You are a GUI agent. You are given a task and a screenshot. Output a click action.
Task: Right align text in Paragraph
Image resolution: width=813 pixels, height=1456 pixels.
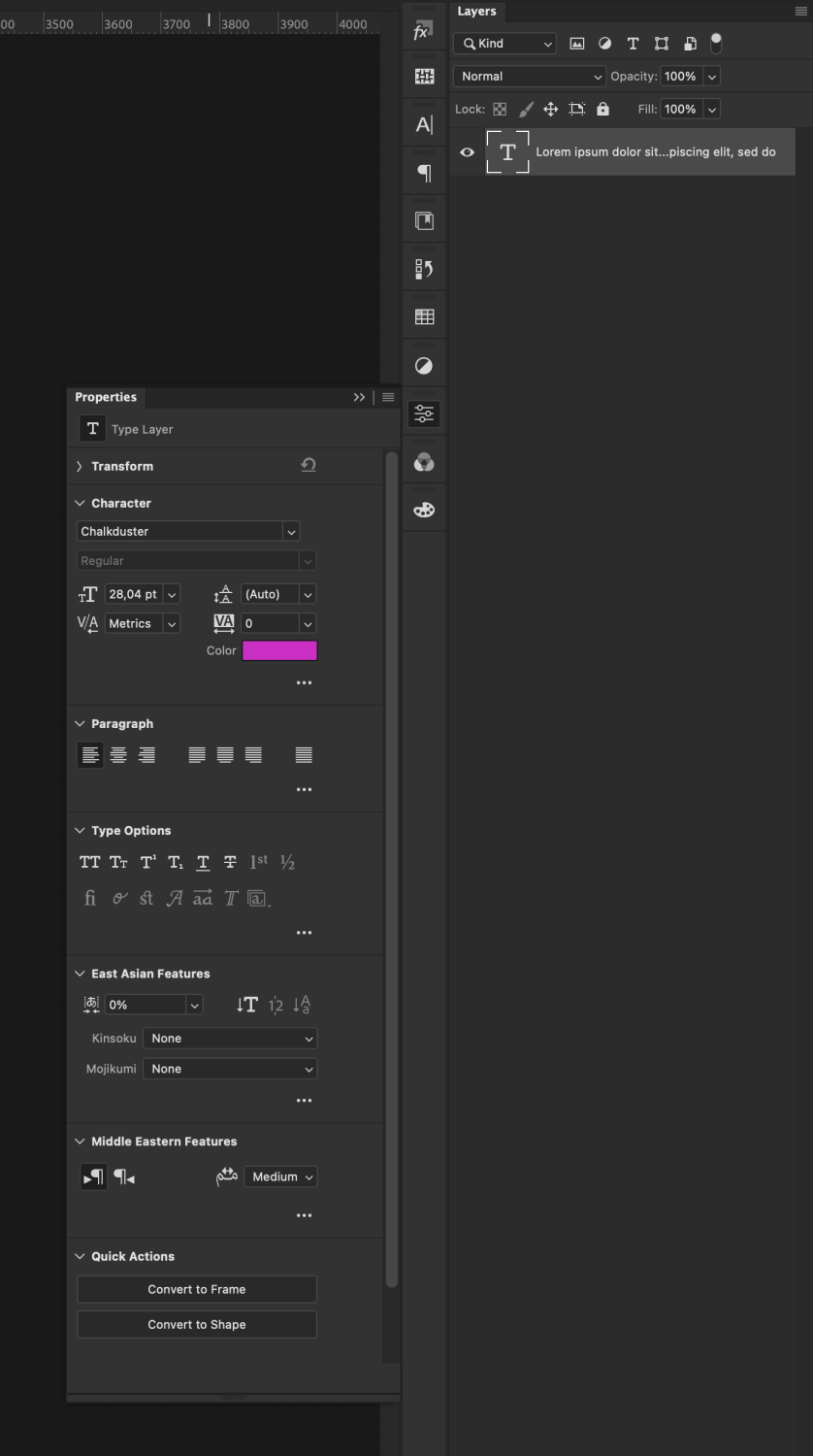[x=146, y=755]
